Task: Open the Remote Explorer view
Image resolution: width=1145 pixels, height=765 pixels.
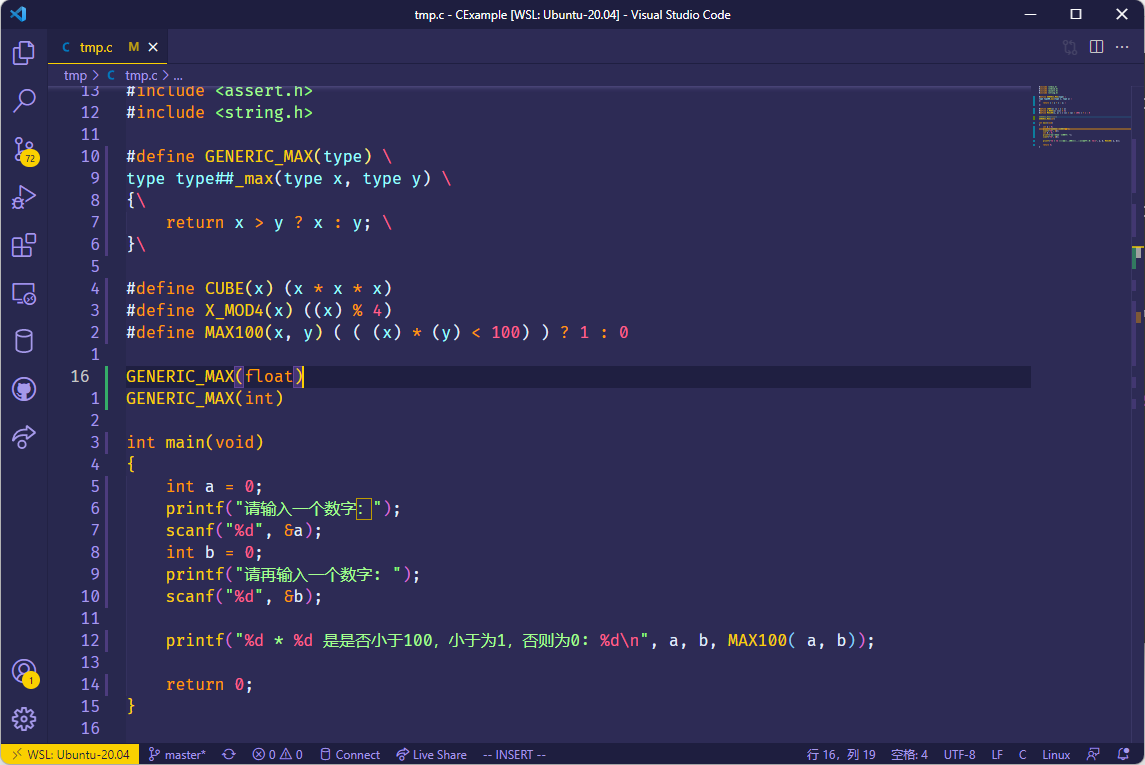Action: [24, 294]
